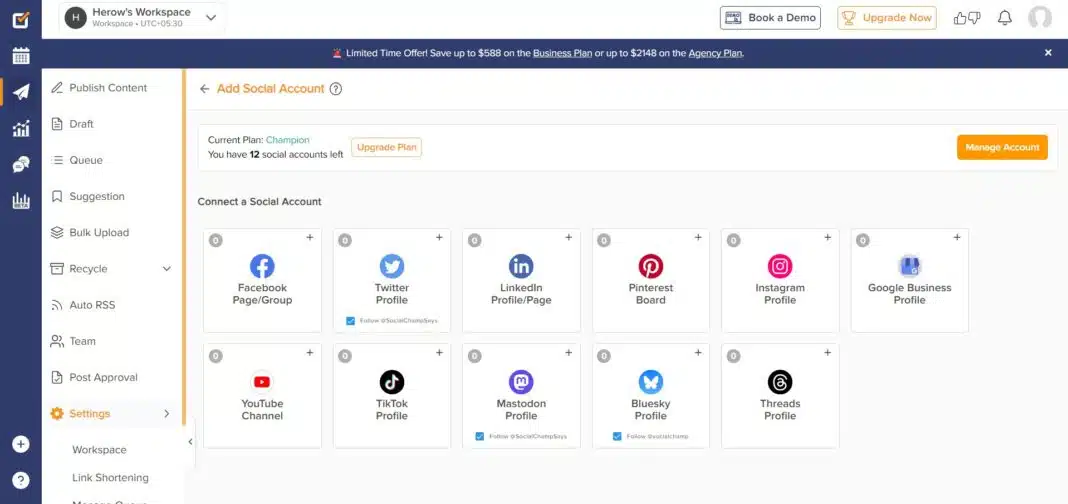1068x504 pixels.
Task: Click plus on the Instagram Profile card
Action: point(828,238)
